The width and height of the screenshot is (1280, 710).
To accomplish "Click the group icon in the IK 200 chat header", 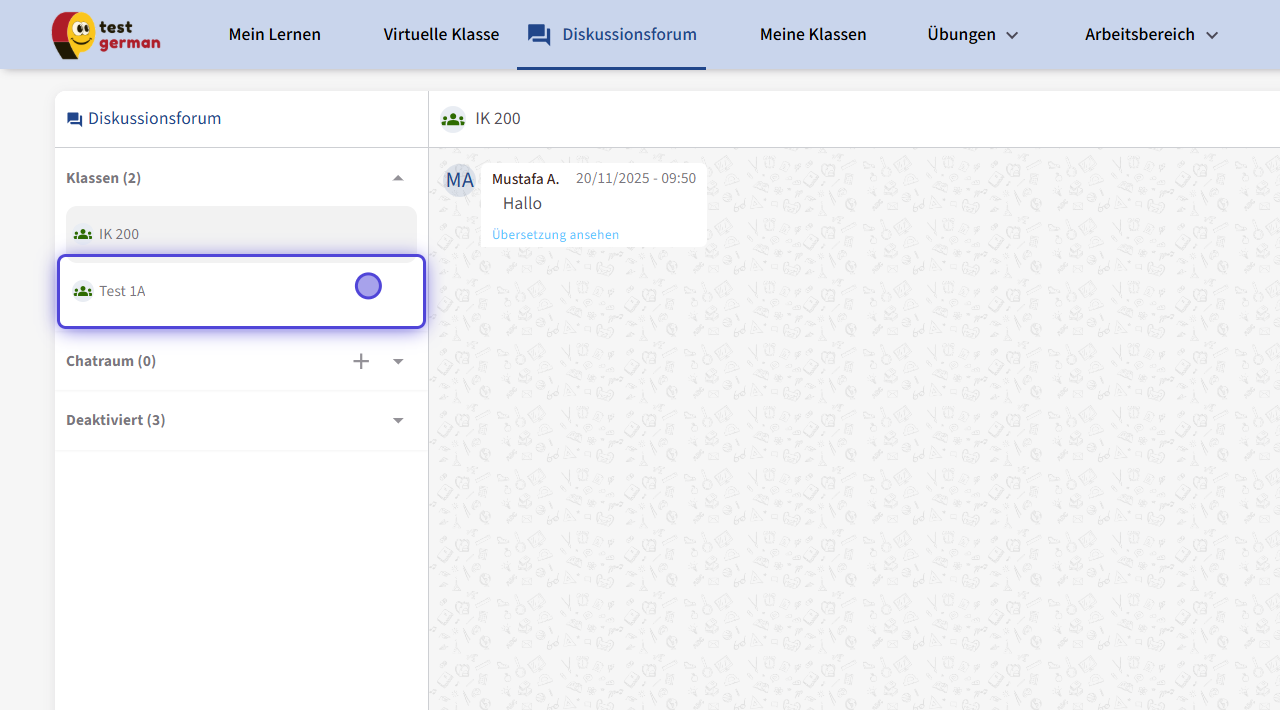I will pos(453,119).
